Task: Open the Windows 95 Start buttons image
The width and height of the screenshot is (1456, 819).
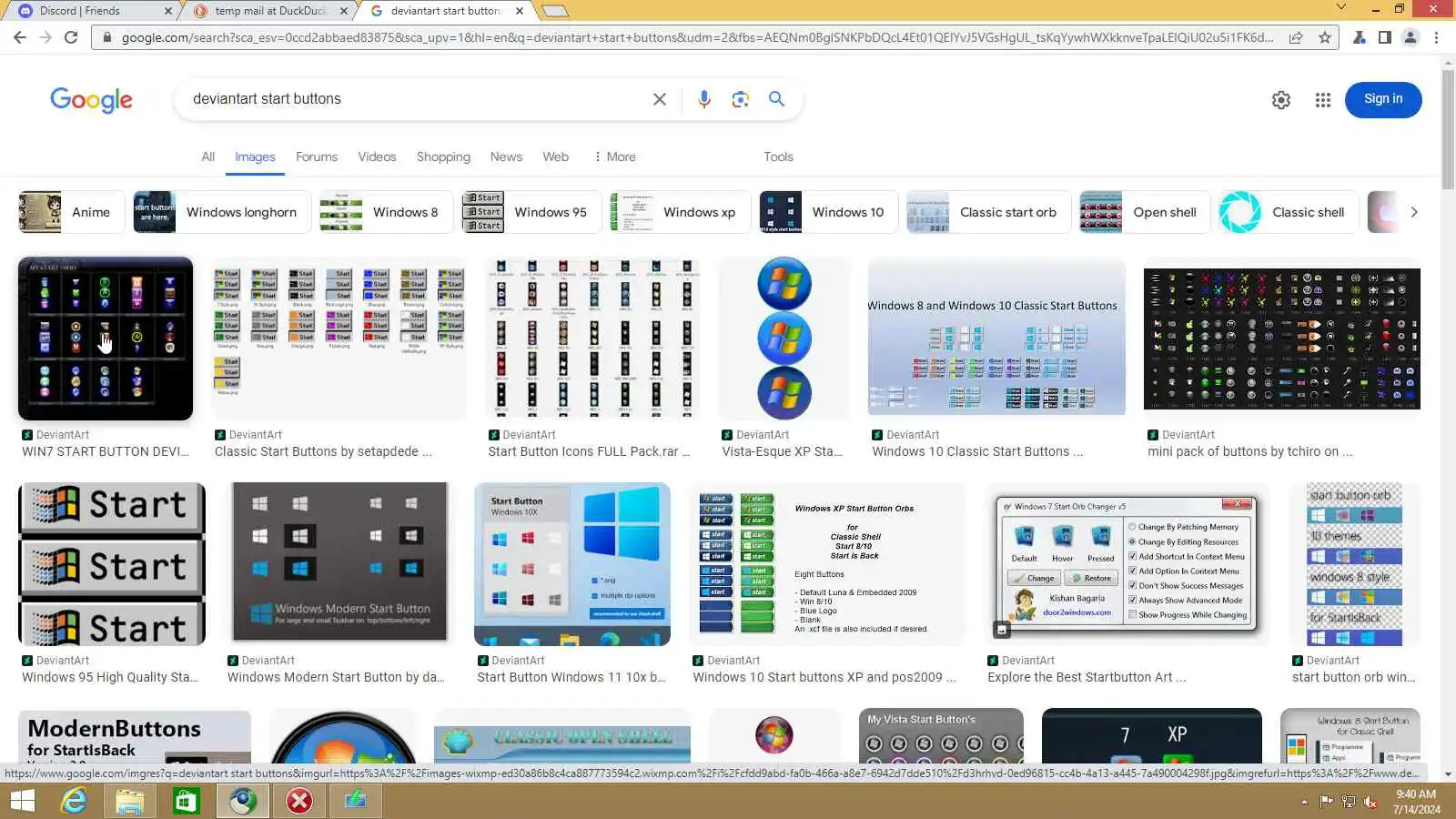Action: click(112, 564)
